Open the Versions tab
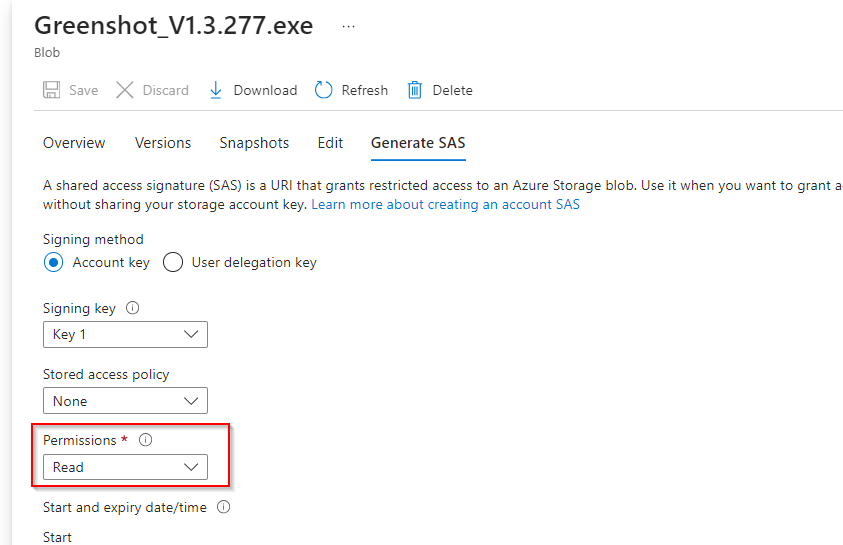Viewport: 843px width, 545px height. (x=163, y=143)
